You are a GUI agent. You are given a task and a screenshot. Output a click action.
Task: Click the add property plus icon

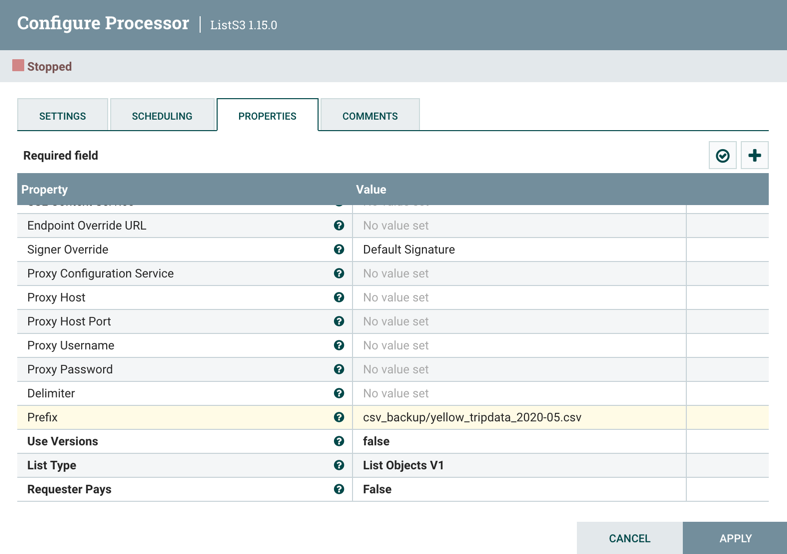[x=755, y=156]
